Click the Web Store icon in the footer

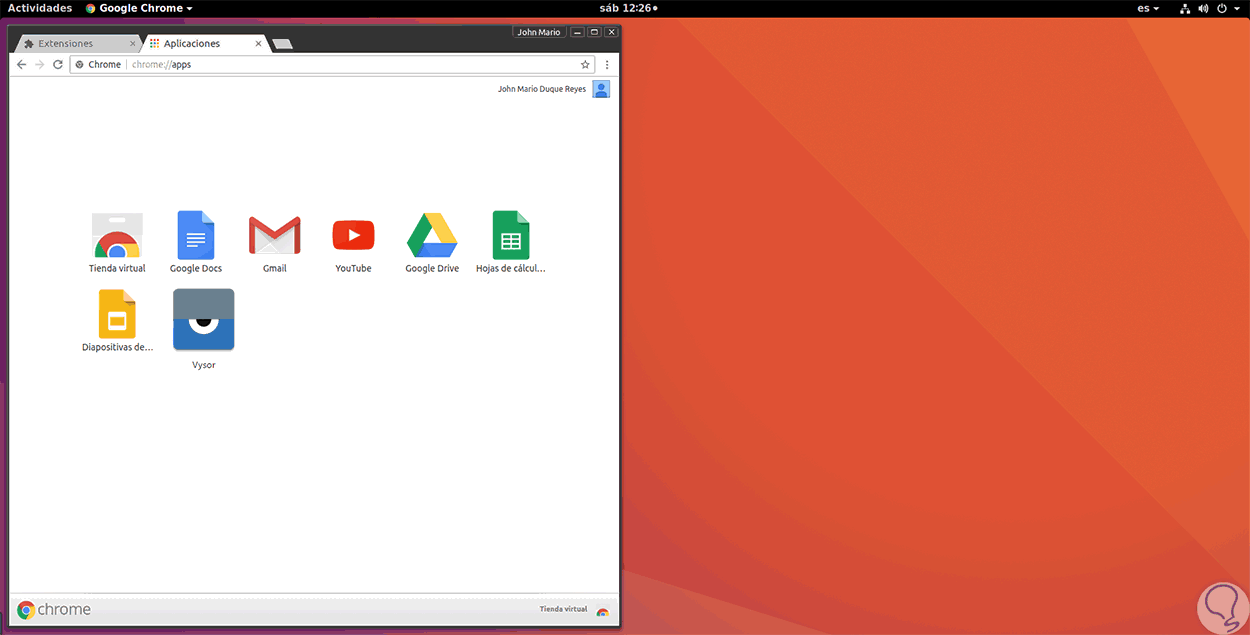click(x=602, y=611)
